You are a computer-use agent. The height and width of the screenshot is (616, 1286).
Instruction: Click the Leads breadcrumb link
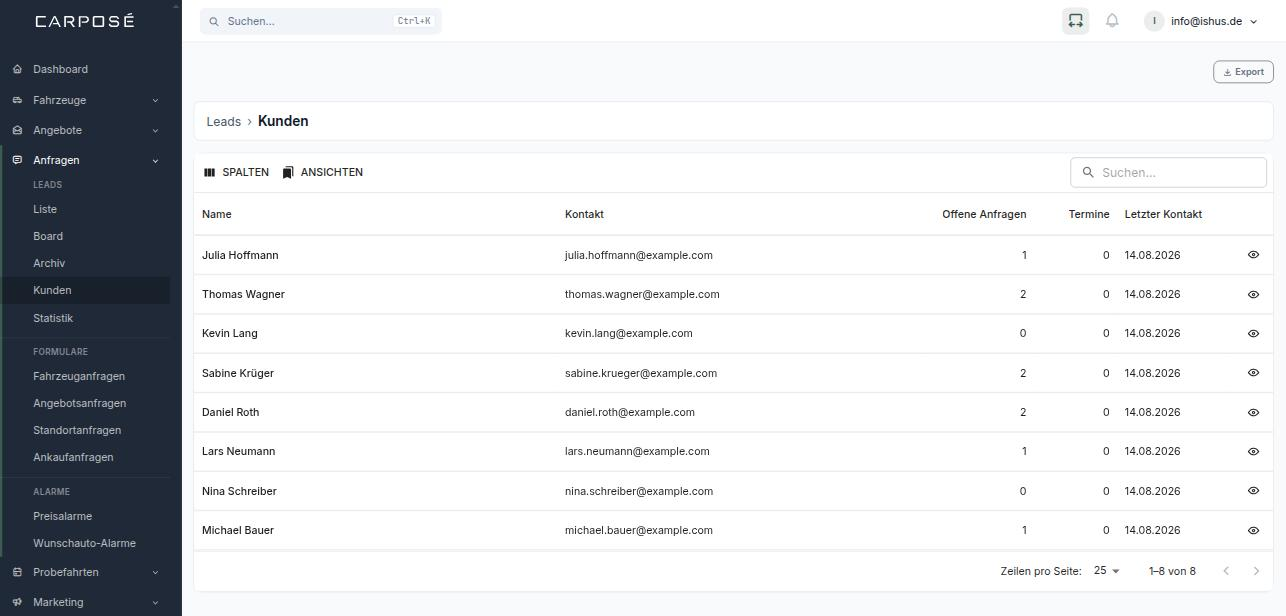tap(223, 121)
